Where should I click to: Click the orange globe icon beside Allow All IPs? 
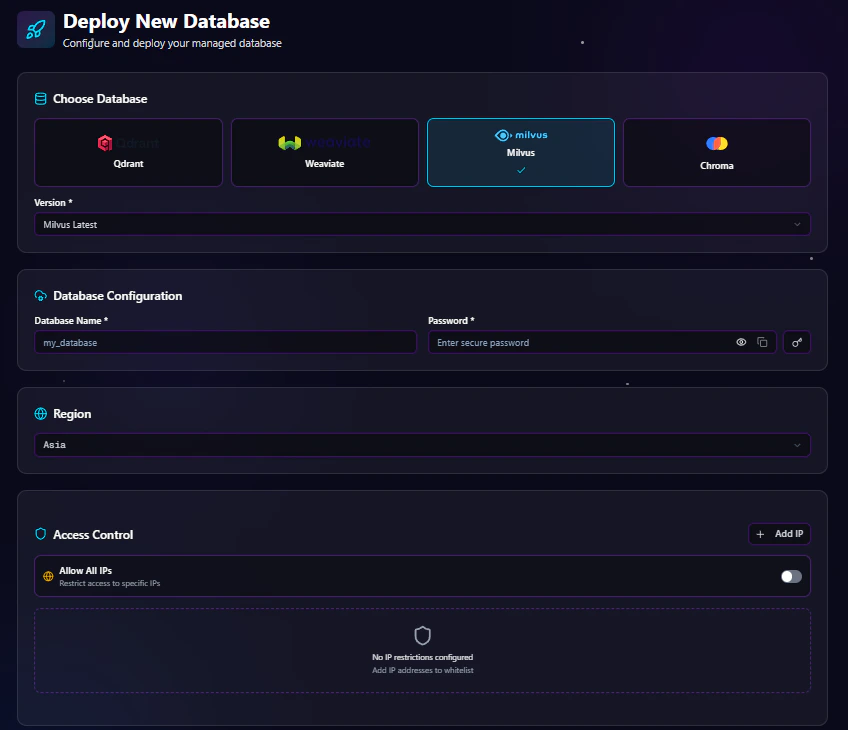click(x=48, y=576)
